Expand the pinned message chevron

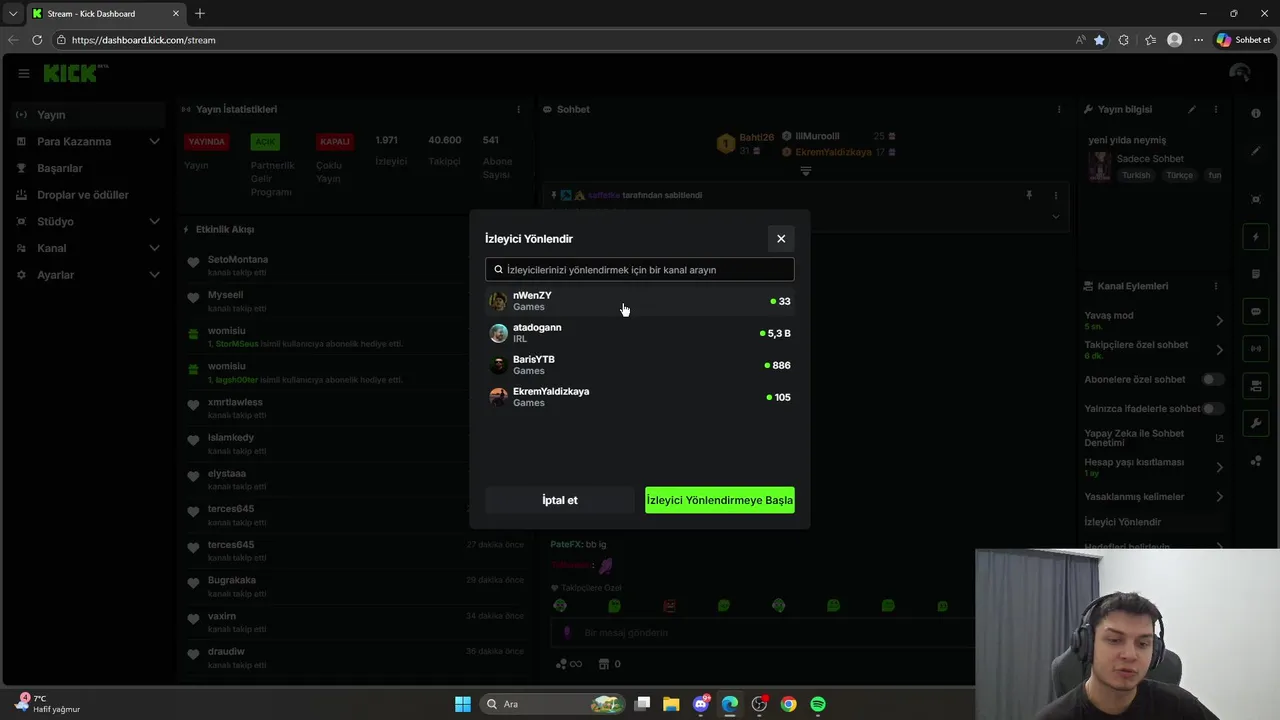click(x=1055, y=216)
